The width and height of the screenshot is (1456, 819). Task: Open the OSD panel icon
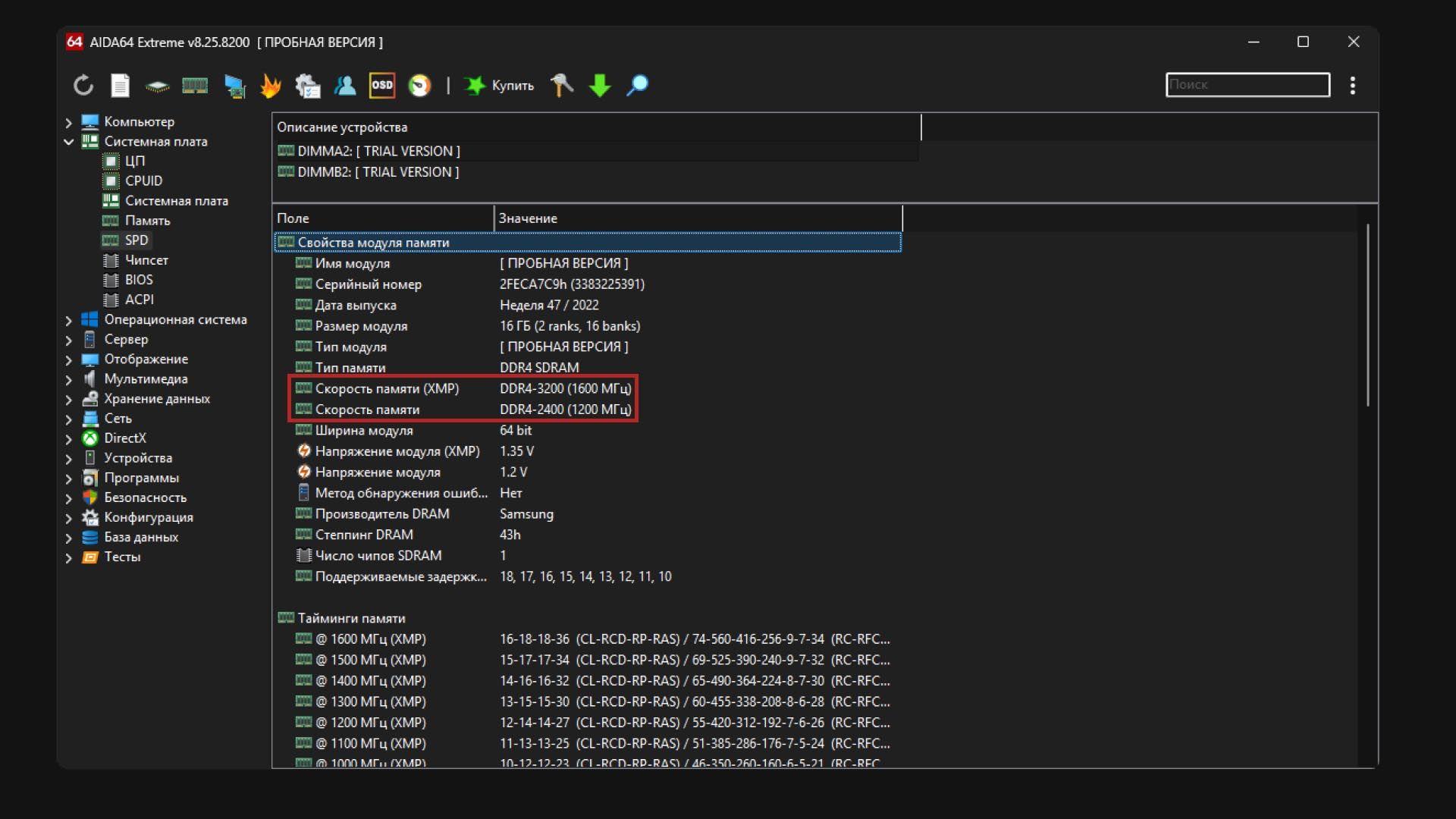click(382, 85)
